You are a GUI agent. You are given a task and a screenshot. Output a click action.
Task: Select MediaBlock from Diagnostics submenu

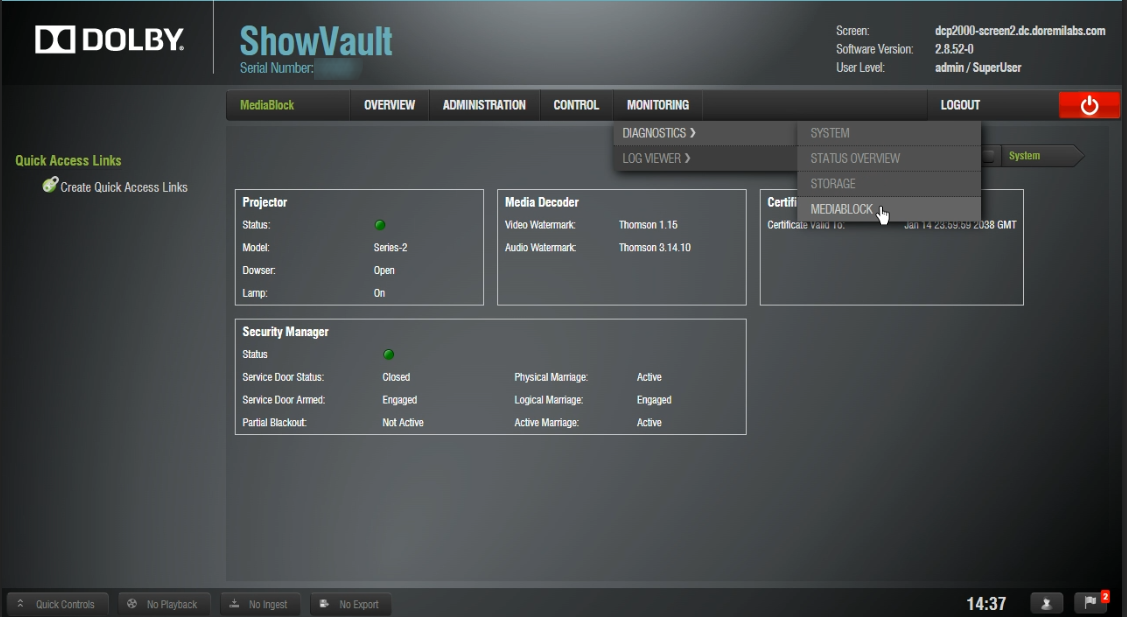point(842,209)
